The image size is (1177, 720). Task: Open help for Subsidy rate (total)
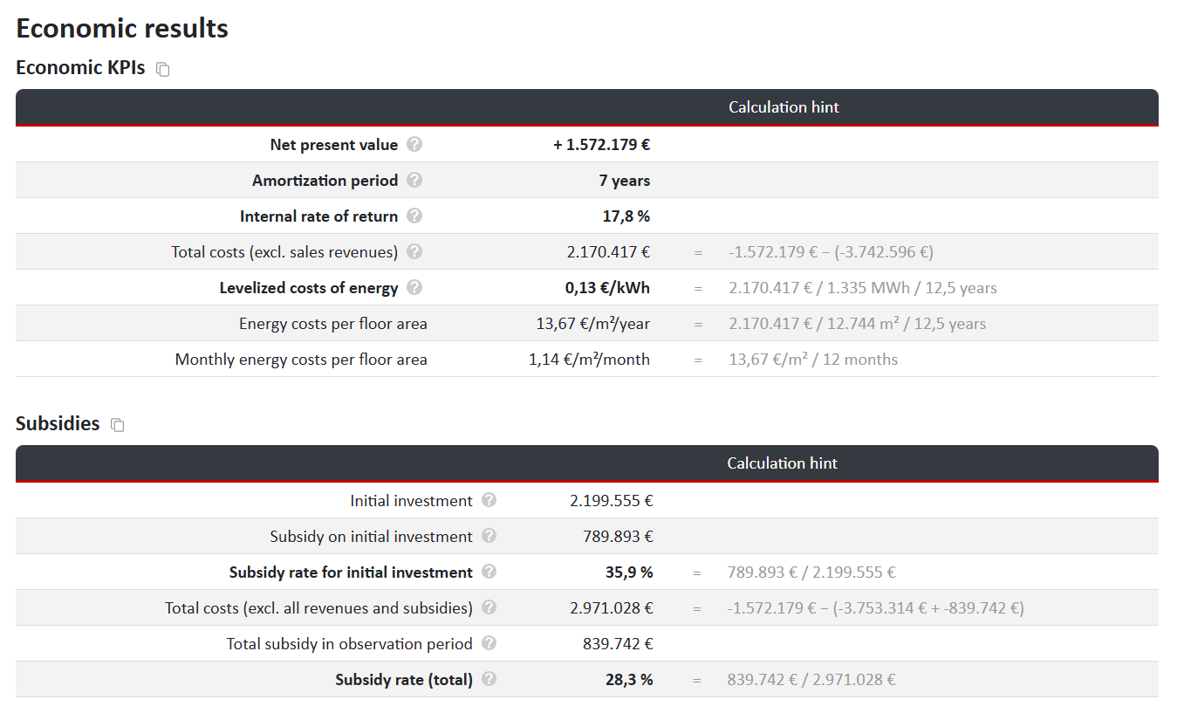(489, 679)
